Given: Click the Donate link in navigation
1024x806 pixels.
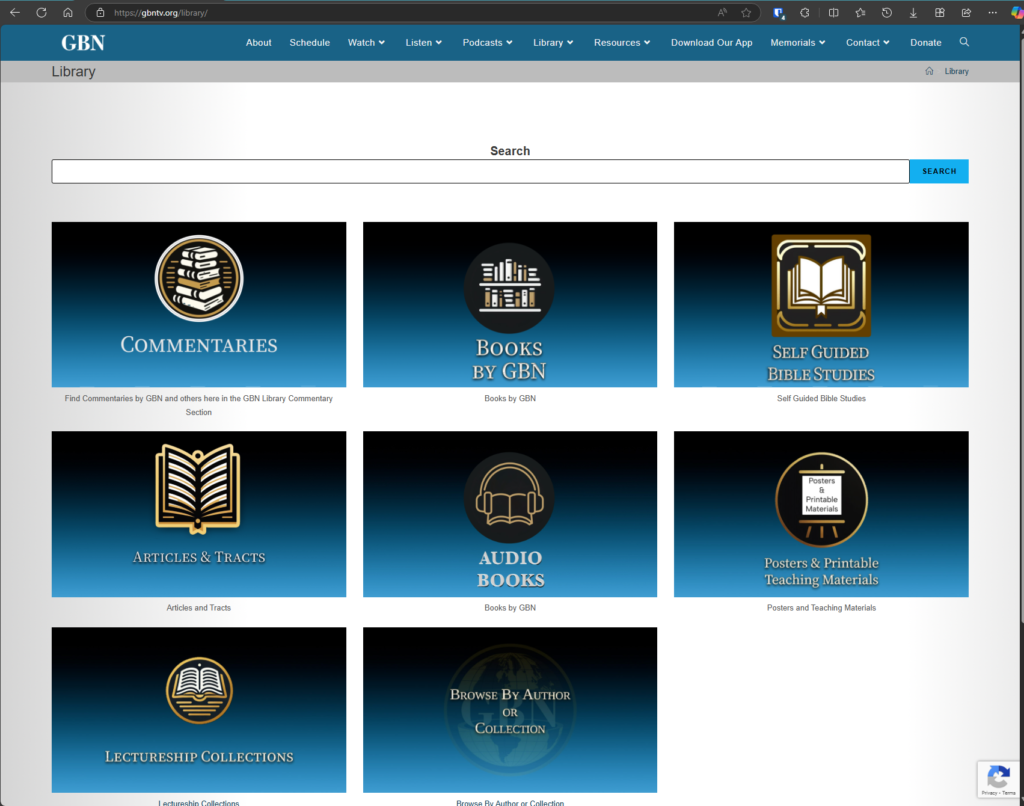Looking at the screenshot, I should pyautogui.click(x=925, y=43).
